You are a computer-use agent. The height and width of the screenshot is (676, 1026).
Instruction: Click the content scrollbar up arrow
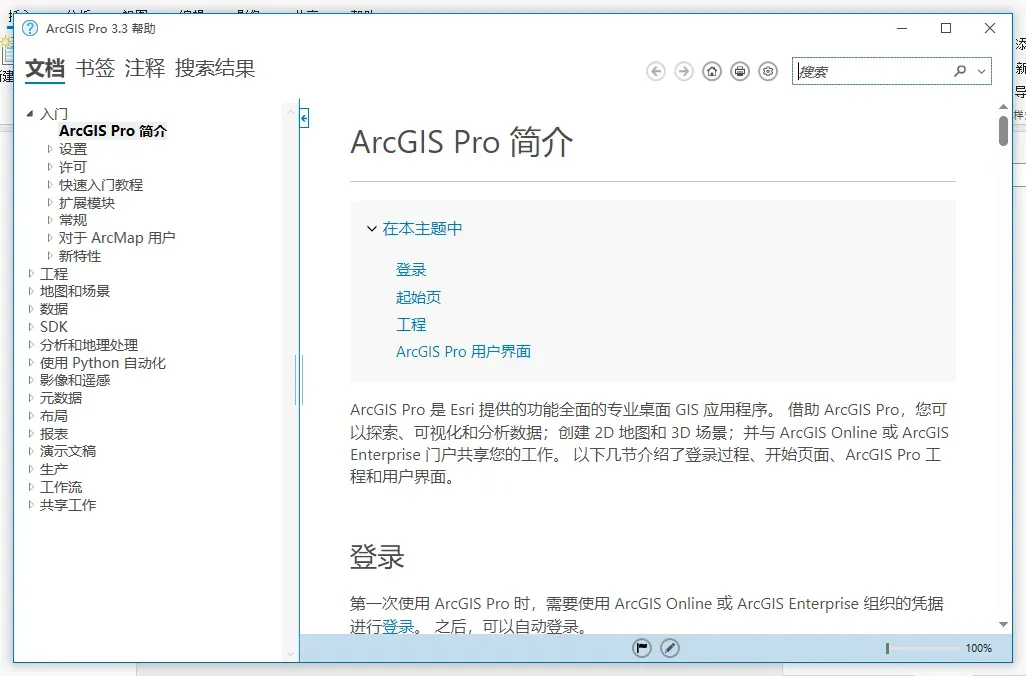(1003, 106)
